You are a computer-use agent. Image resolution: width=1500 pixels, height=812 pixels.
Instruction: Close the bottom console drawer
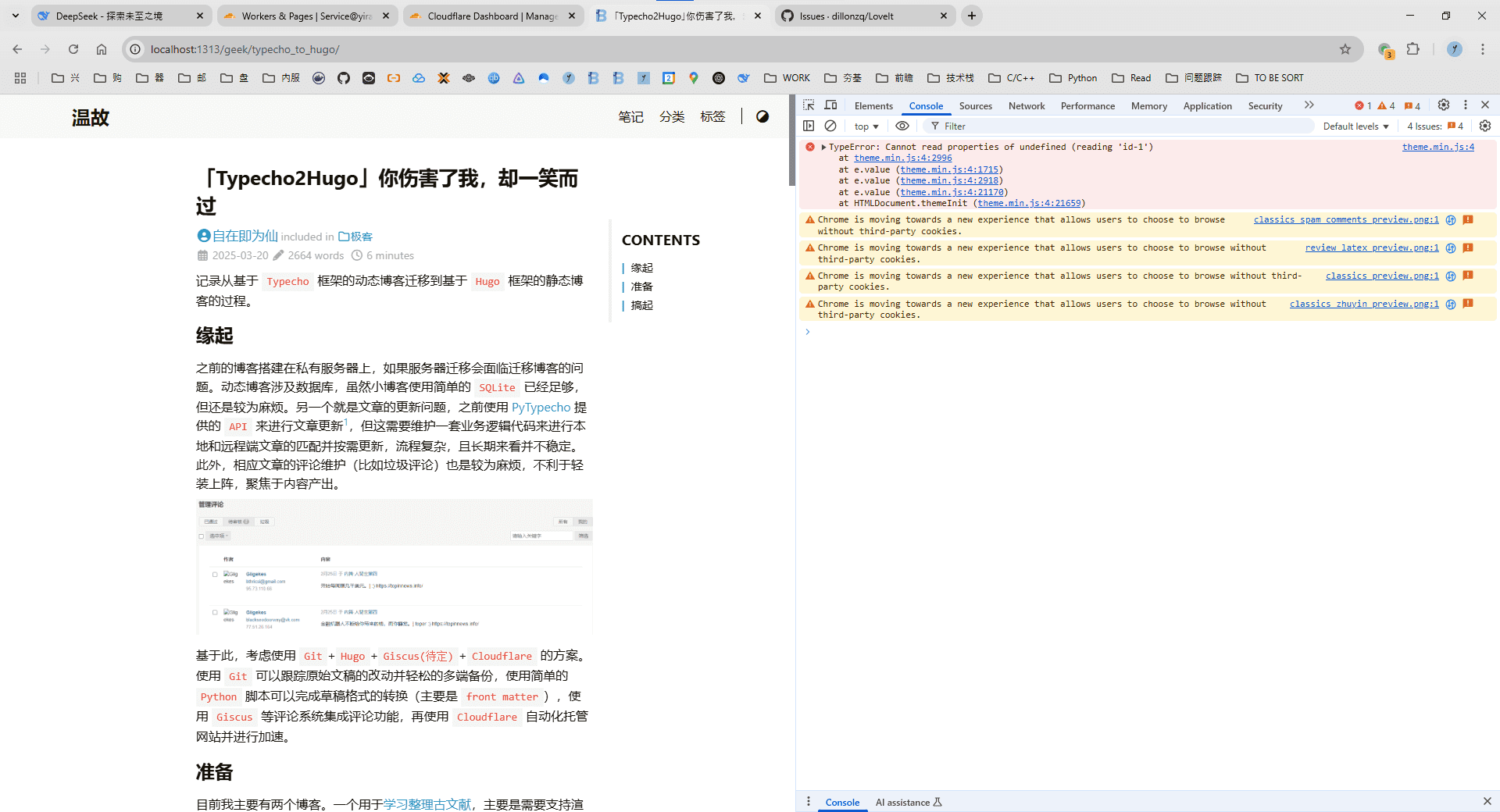(x=1487, y=801)
